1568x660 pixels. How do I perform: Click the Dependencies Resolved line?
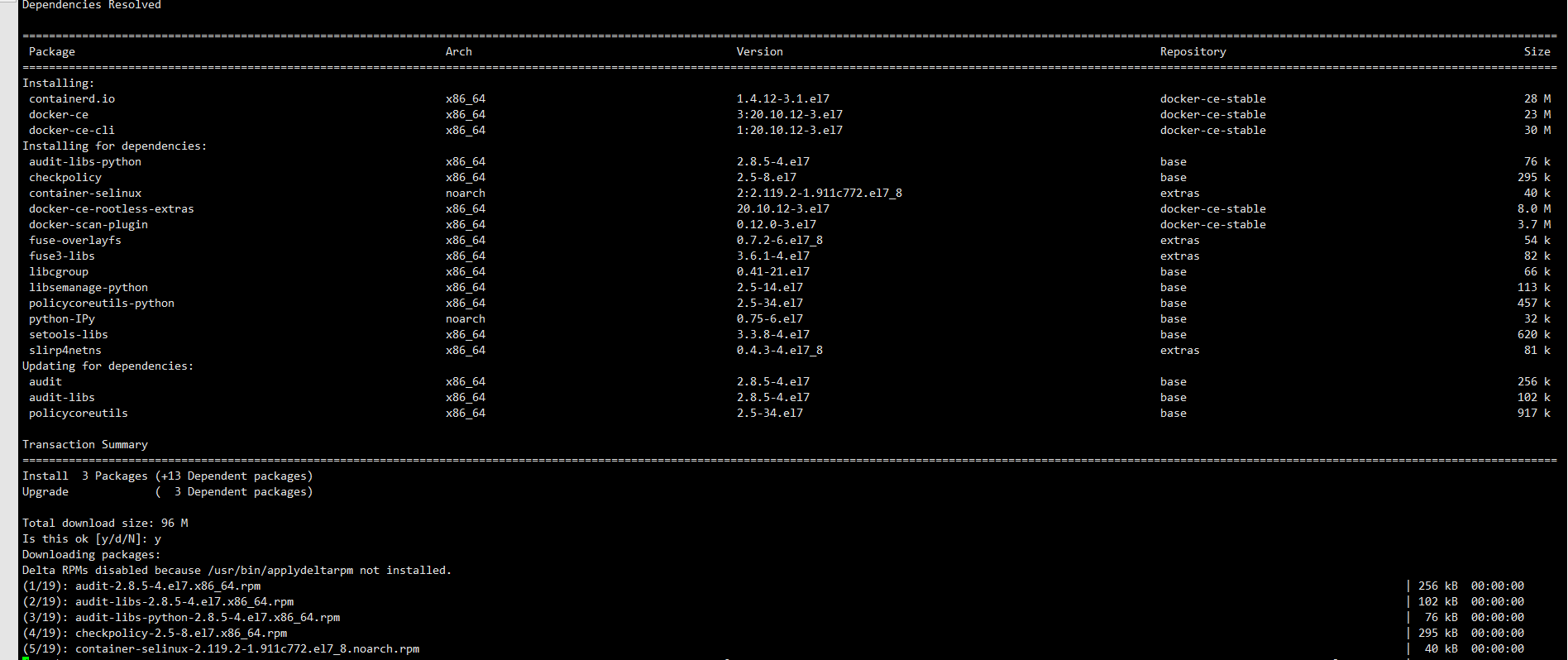[x=92, y=5]
